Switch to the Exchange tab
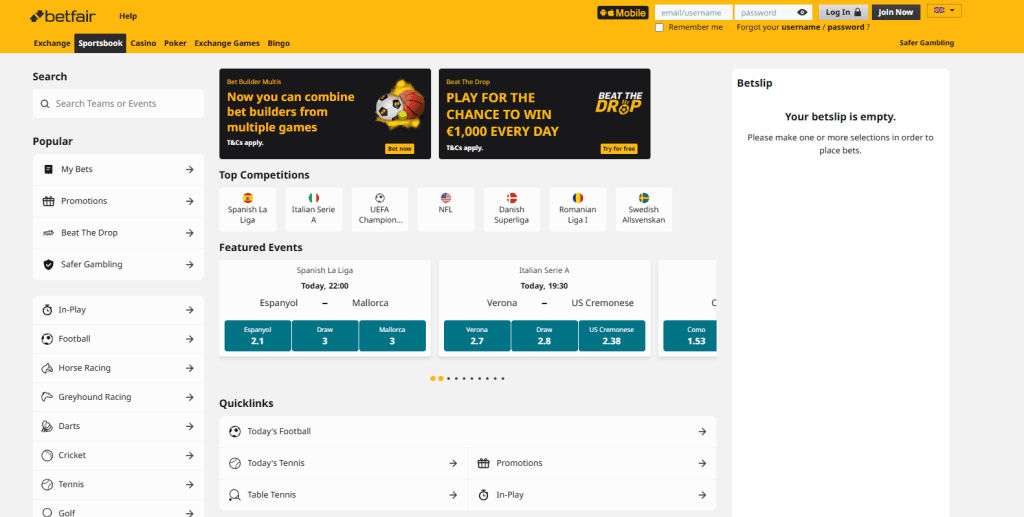The image size is (1024, 517). coord(52,43)
